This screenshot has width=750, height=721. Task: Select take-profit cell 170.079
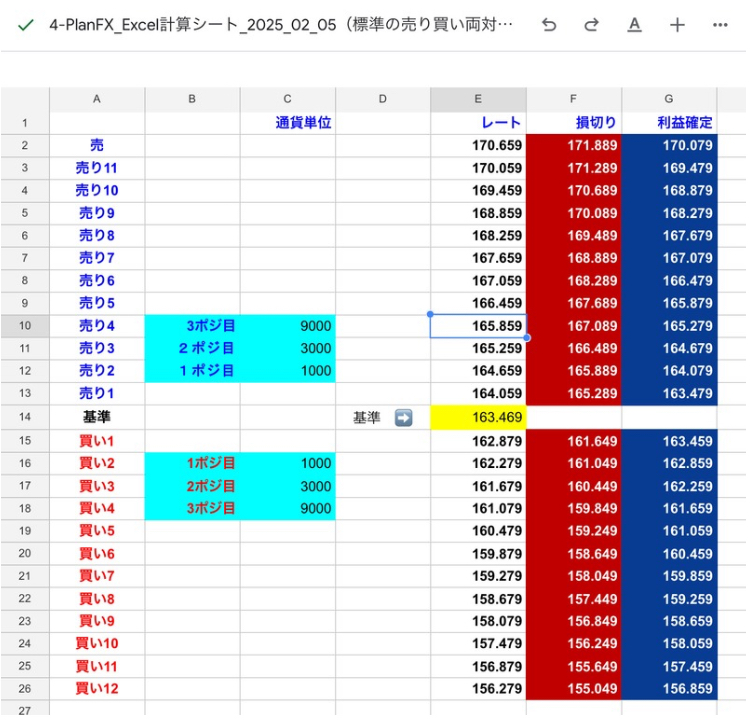click(x=669, y=145)
